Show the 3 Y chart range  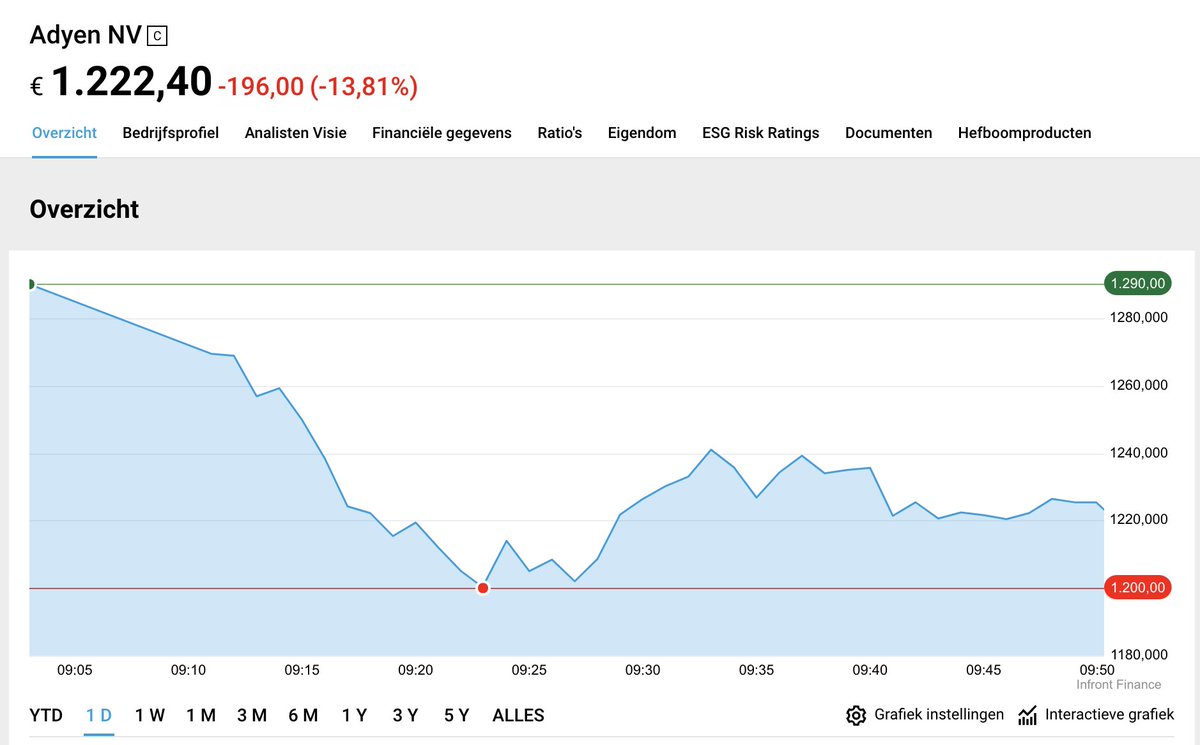tap(405, 715)
